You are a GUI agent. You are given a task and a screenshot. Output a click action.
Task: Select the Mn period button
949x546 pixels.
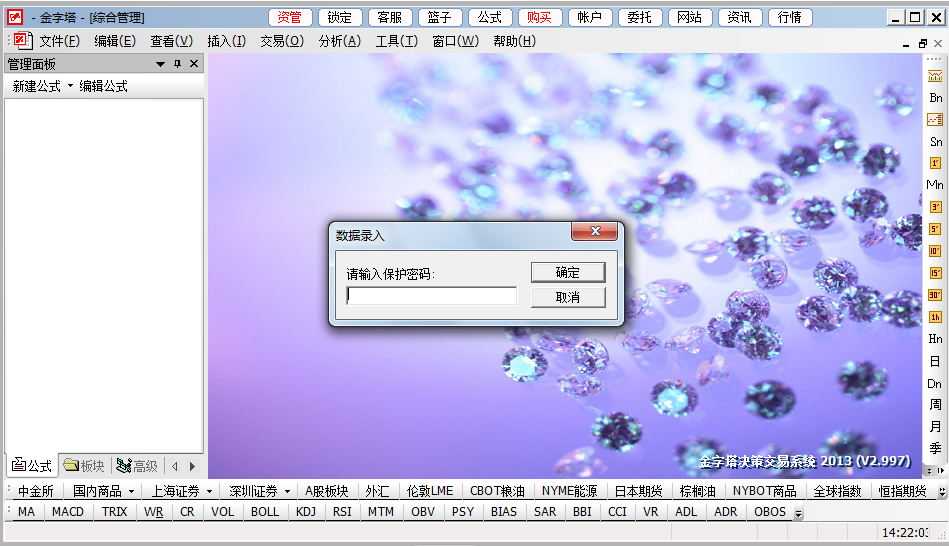[935, 185]
